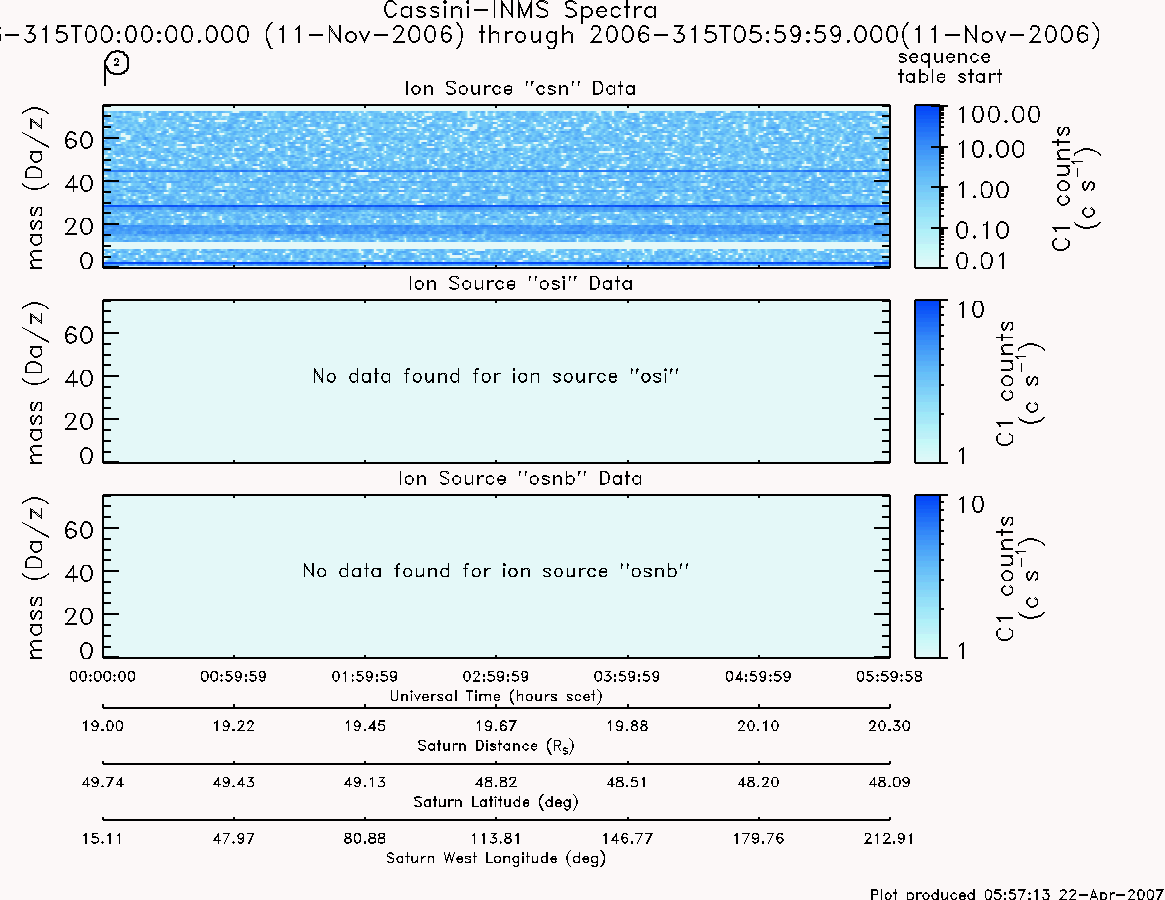Click the csn panel "mass (Da/z)" axis label
This screenshot has height=900, width=1165.
click(34, 187)
